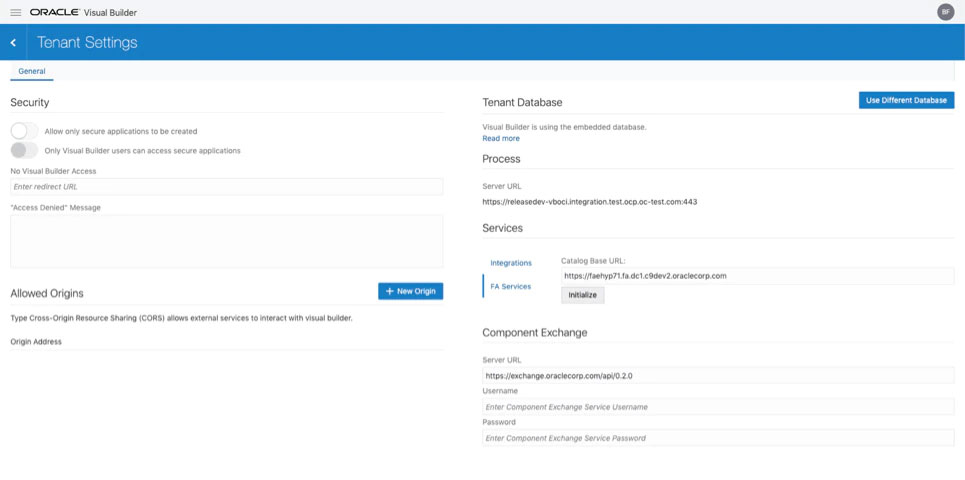
Task: Click the Security section heading
Action: coord(30,103)
